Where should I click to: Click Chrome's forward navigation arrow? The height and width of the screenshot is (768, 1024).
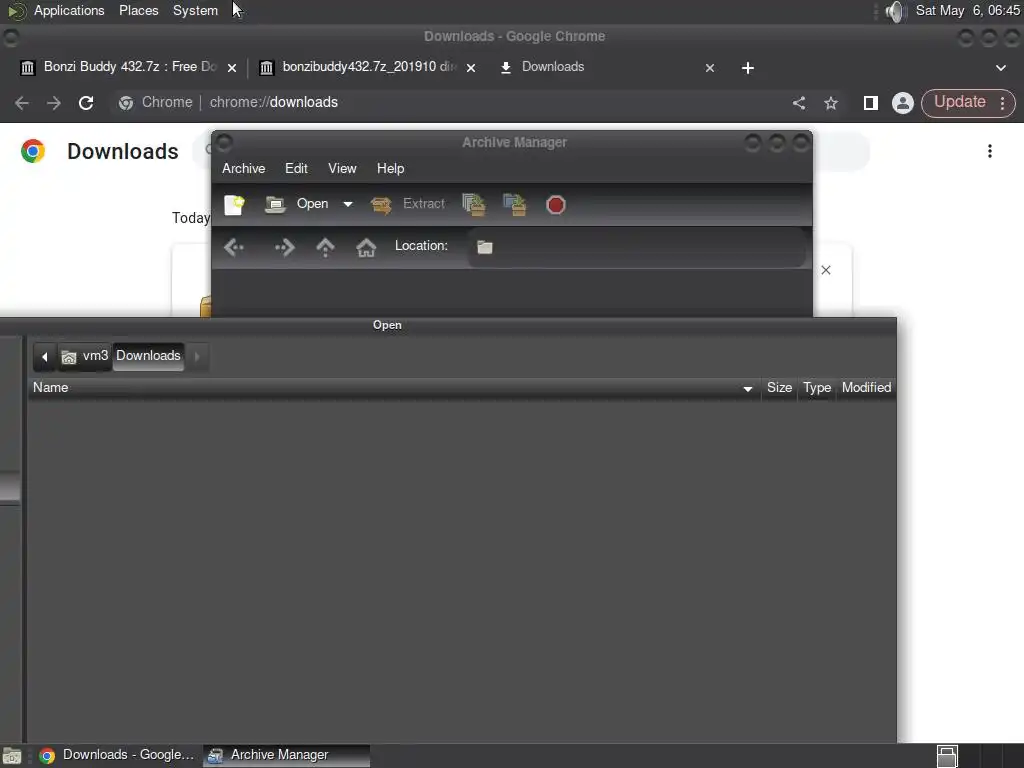pyautogui.click(x=54, y=103)
